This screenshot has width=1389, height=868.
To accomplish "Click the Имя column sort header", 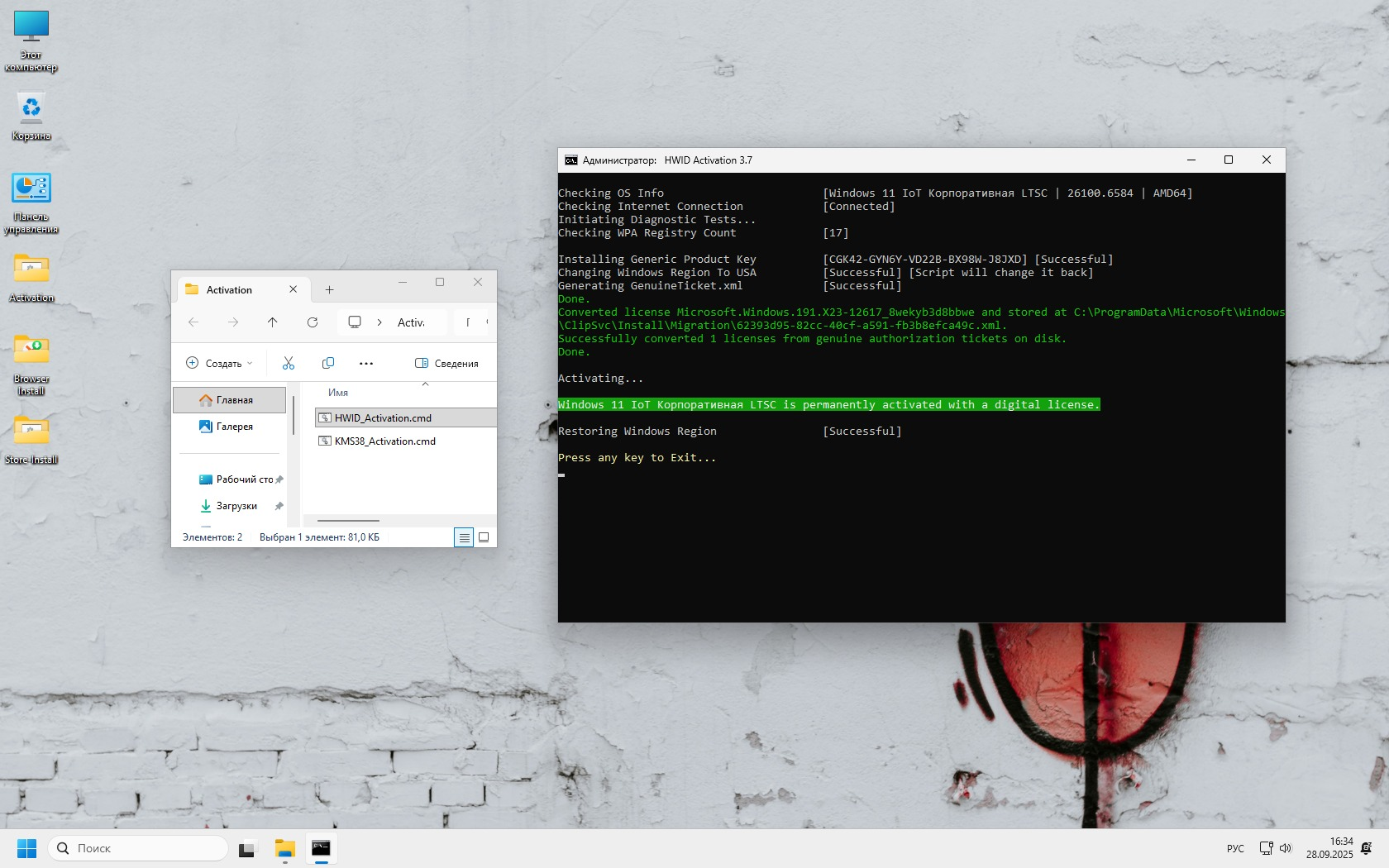I will (338, 393).
